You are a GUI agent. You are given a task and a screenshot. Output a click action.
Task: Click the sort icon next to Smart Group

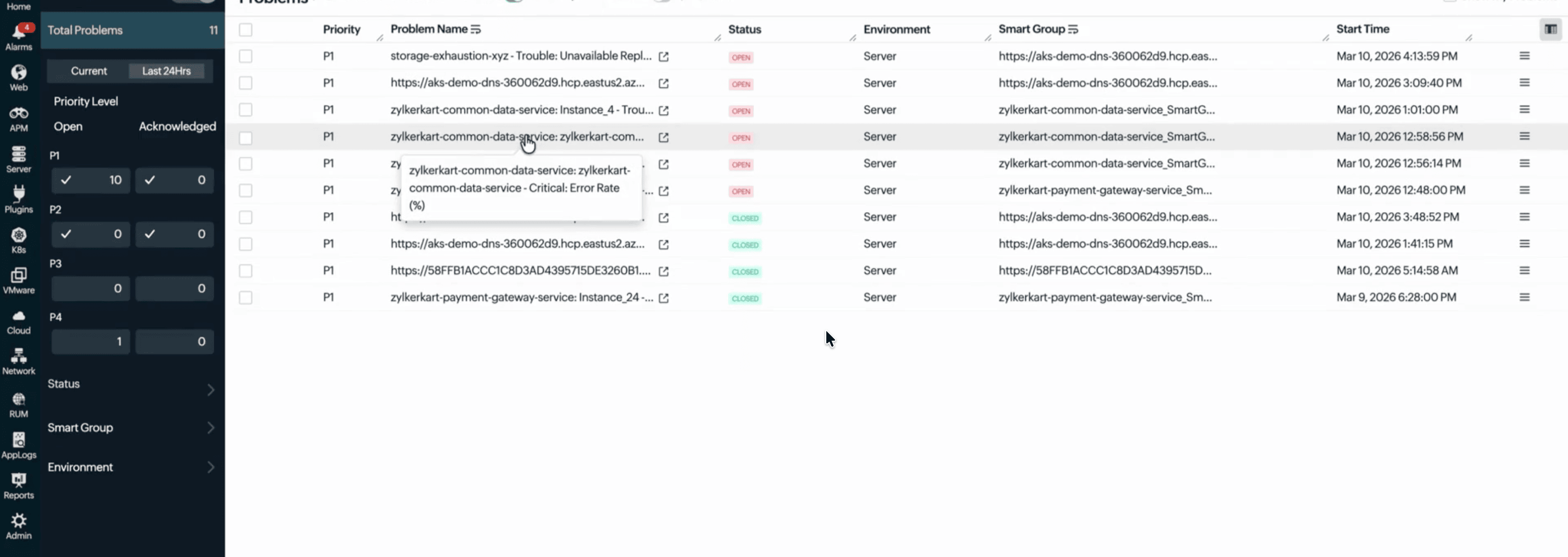point(1073,29)
